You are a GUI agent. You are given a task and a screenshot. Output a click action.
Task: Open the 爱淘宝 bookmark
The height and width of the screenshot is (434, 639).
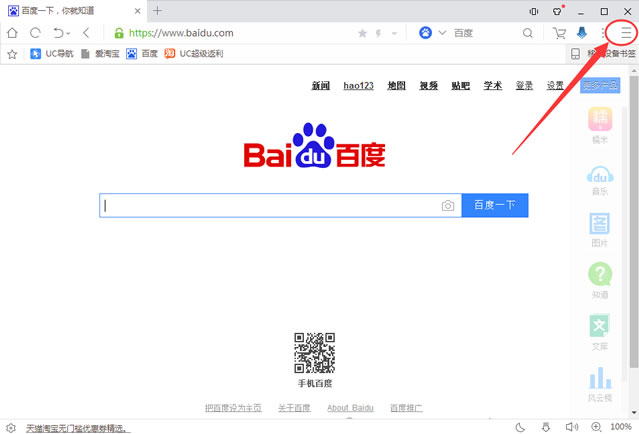(x=100, y=53)
